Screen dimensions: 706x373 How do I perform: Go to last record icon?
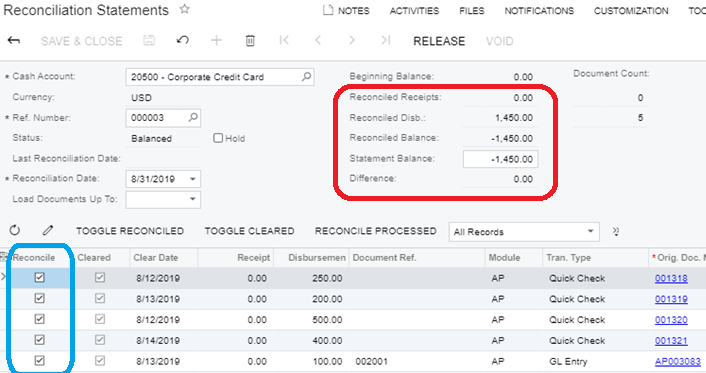coord(385,41)
